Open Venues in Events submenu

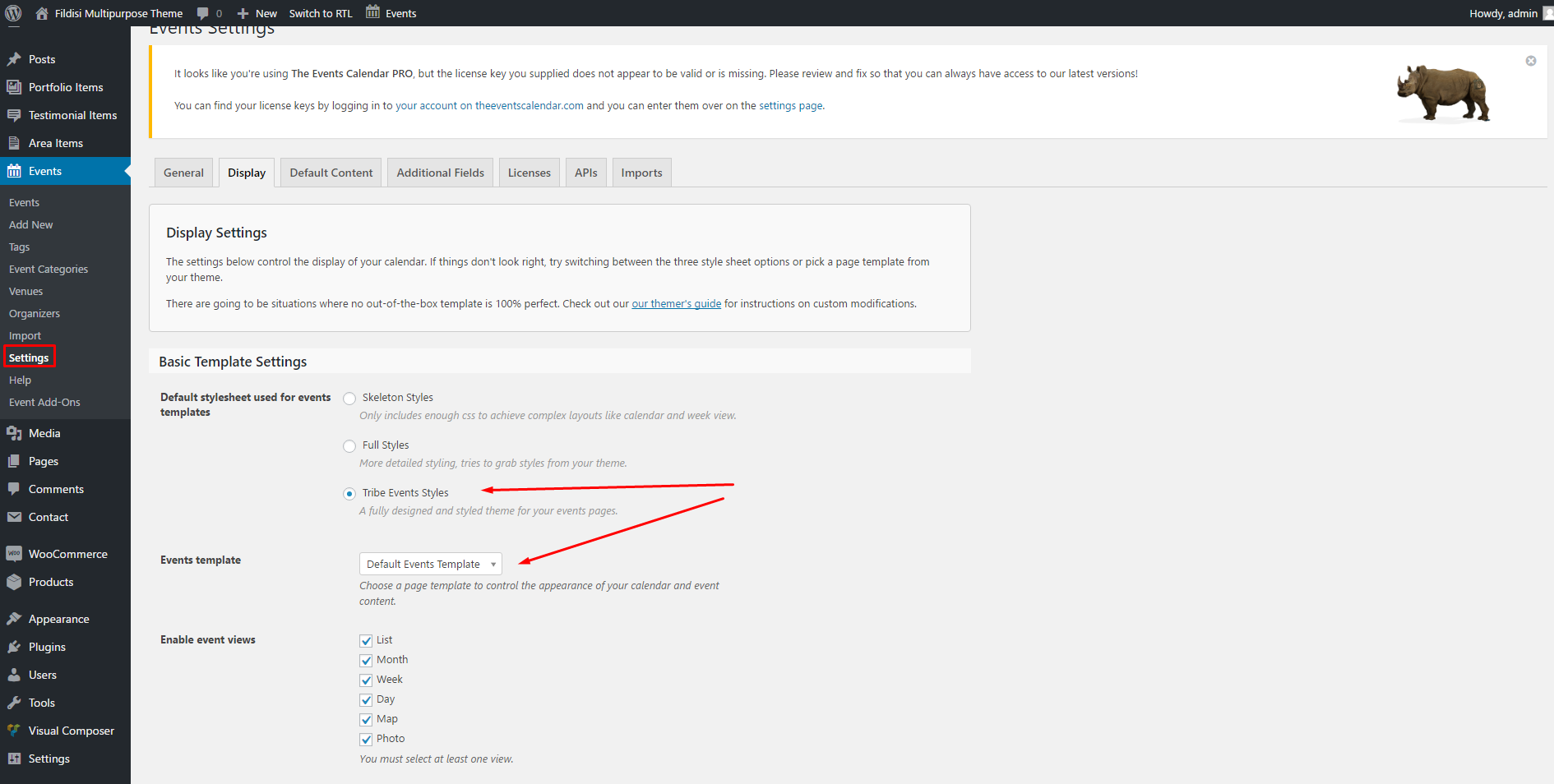point(25,291)
